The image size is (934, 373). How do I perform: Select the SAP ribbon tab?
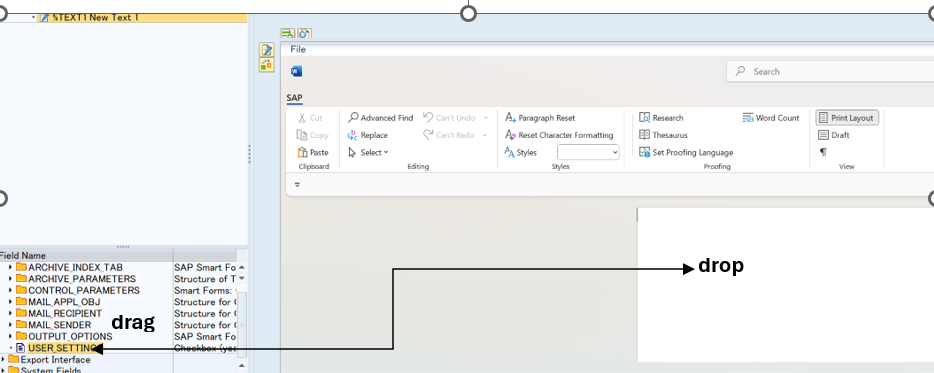(294, 98)
